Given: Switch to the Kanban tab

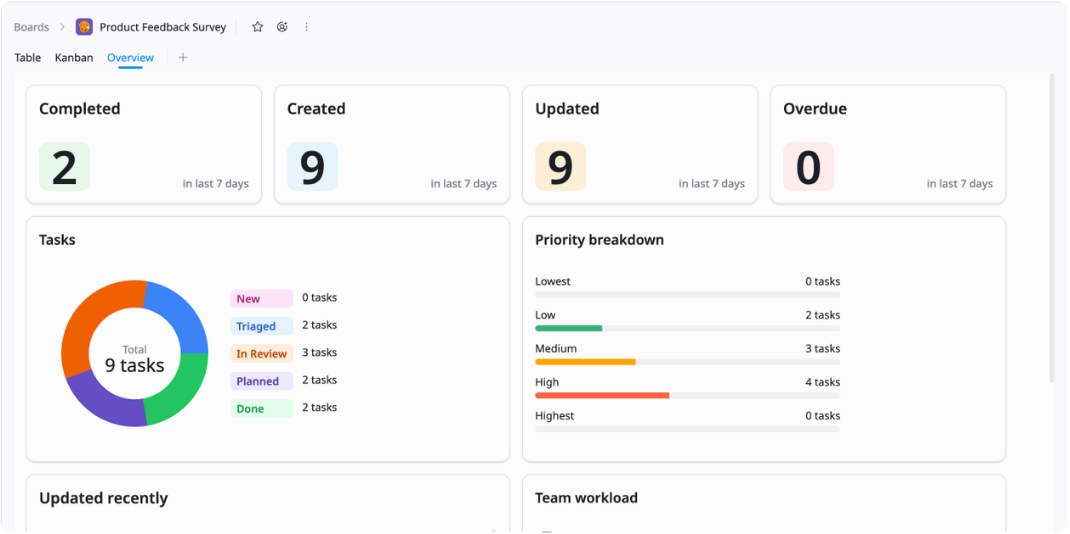Looking at the screenshot, I should 74,57.
